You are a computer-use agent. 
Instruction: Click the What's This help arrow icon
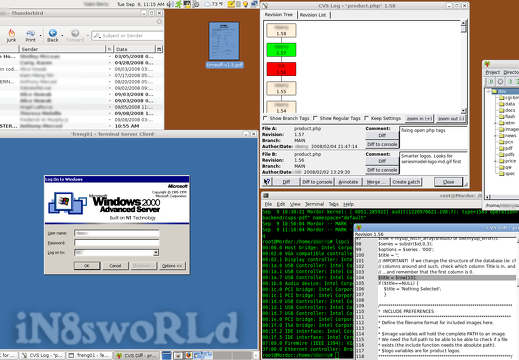click(x=267, y=182)
